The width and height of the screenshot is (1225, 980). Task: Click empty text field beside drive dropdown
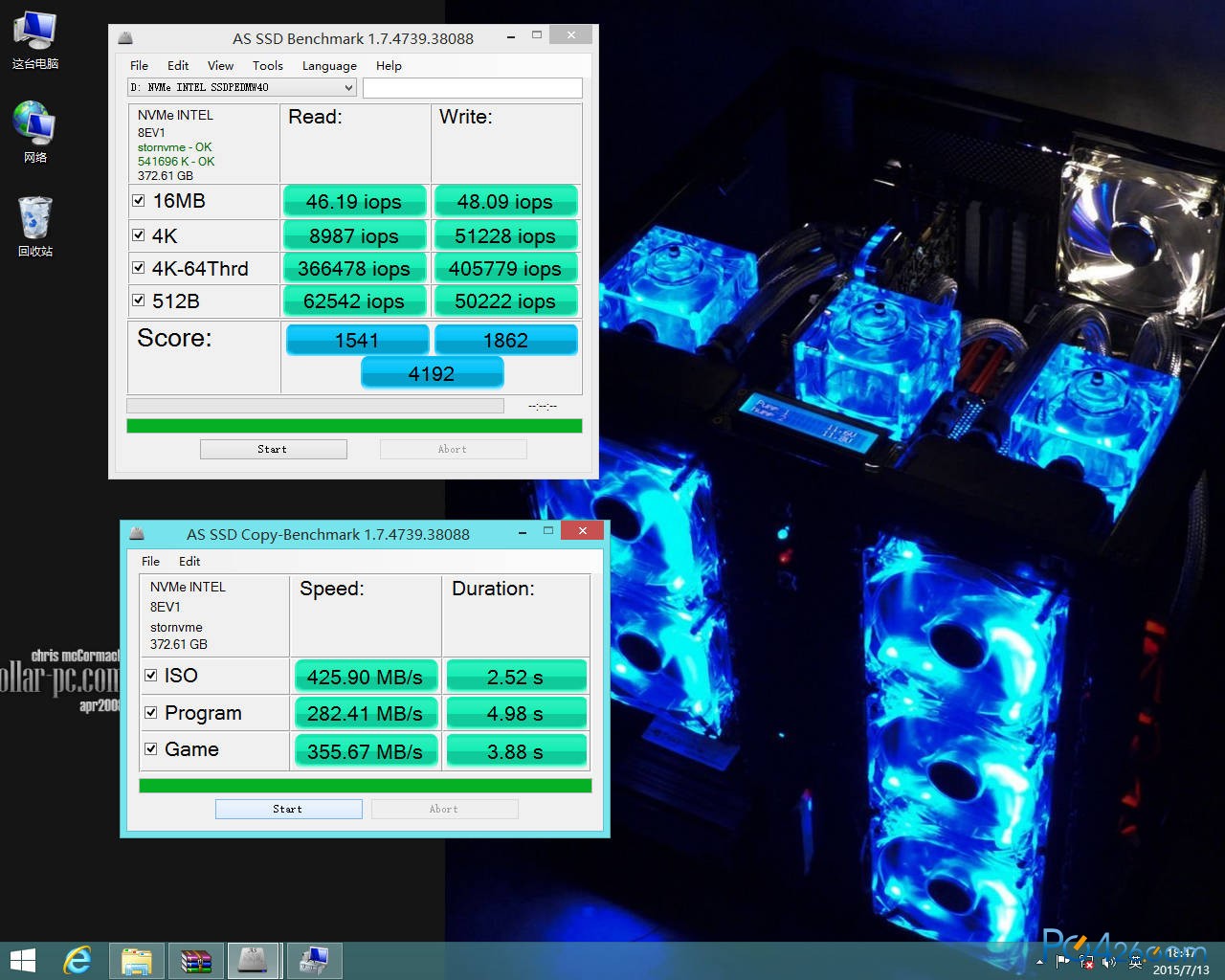(473, 87)
